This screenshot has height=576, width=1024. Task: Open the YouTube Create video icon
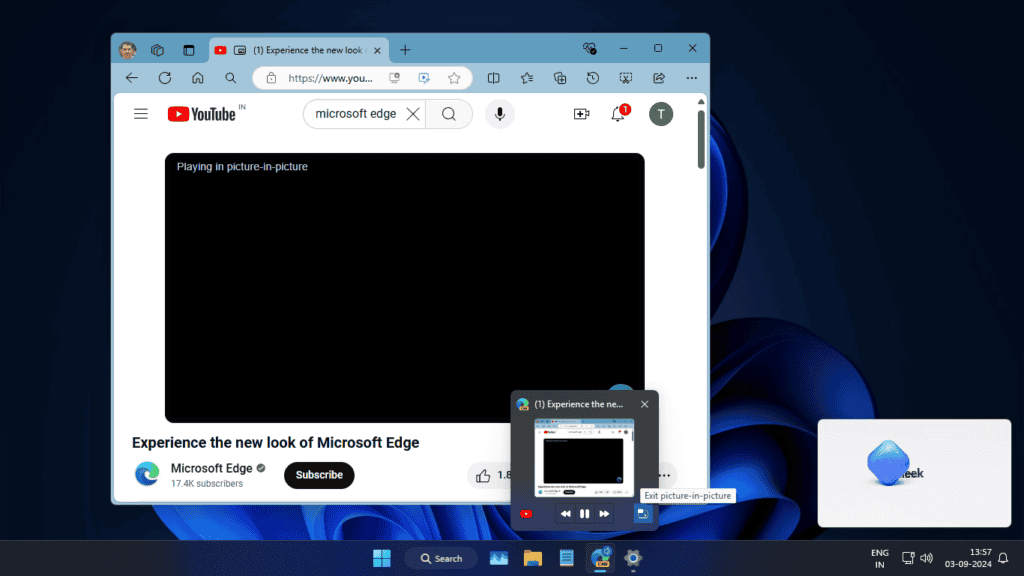(x=581, y=114)
